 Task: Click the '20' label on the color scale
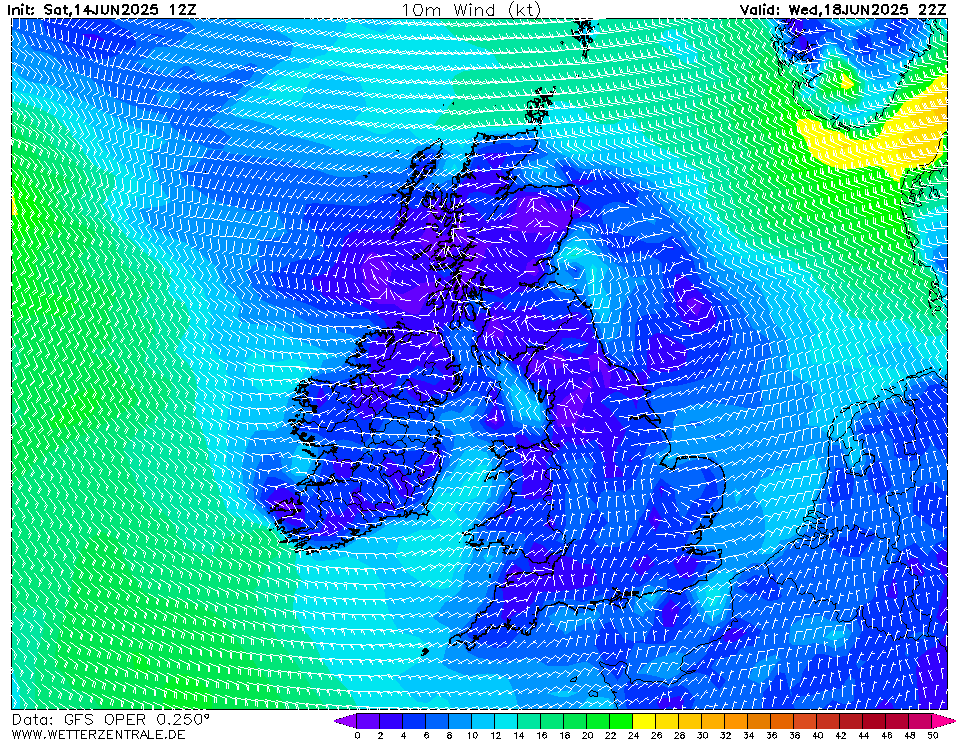tap(587, 735)
